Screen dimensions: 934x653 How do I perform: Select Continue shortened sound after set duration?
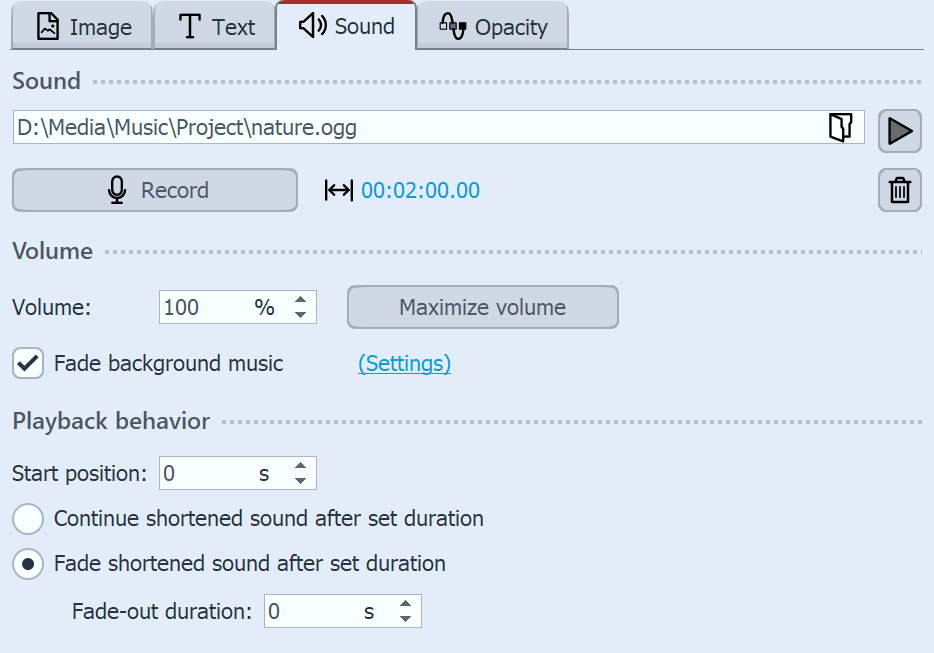click(x=27, y=519)
